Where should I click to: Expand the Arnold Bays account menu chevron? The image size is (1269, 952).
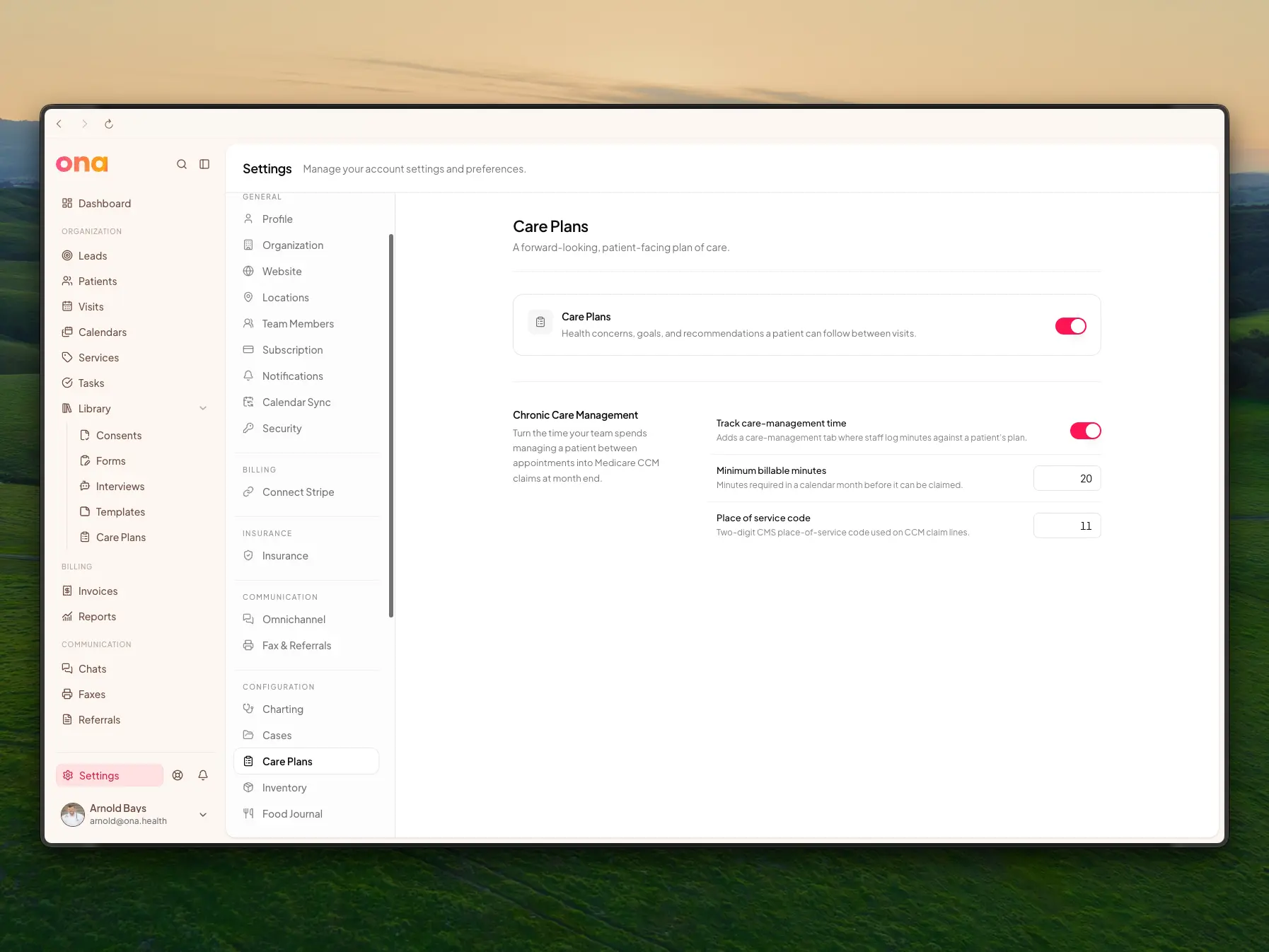(203, 815)
